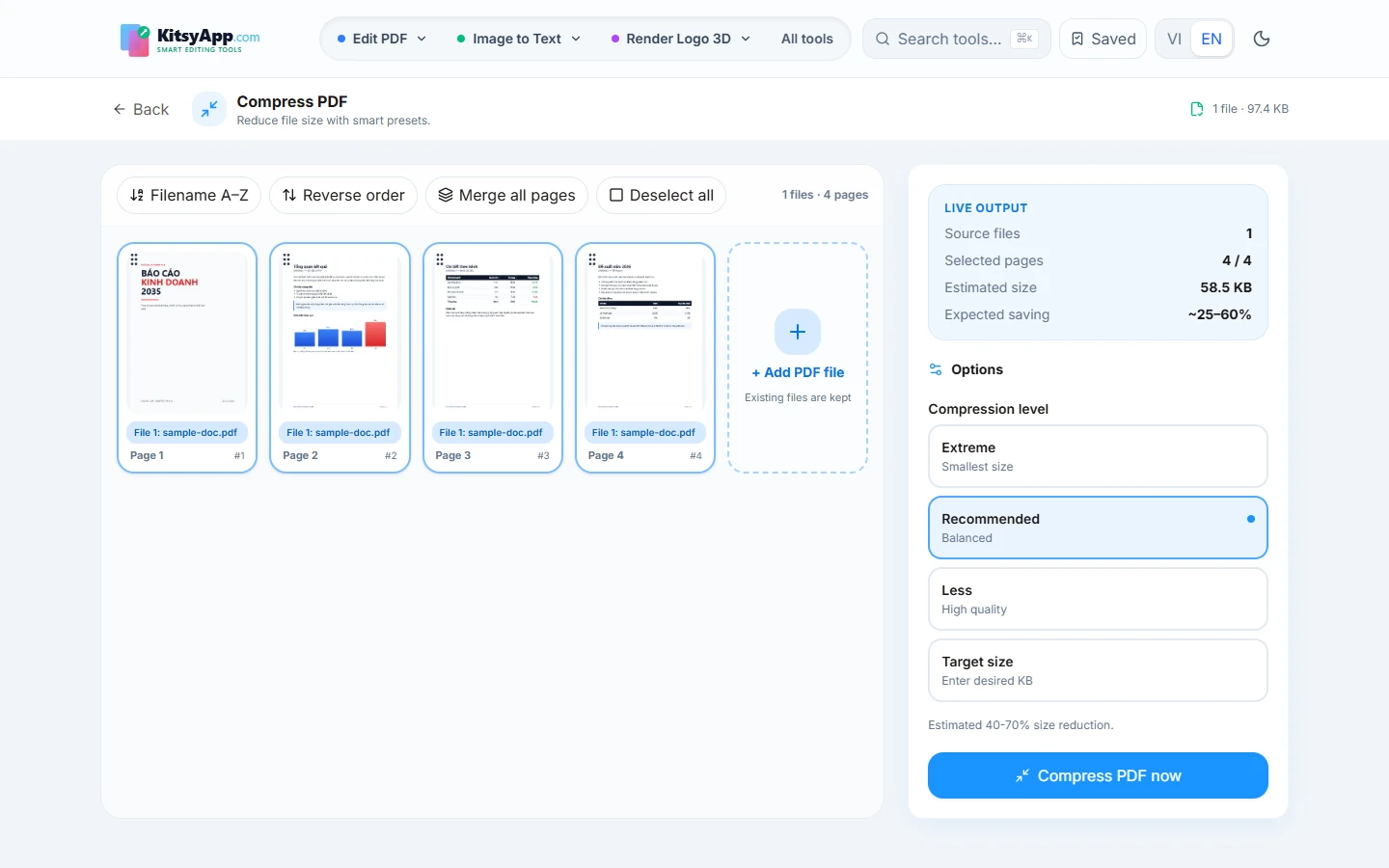Click + Add PDF file link
The width and height of the screenshot is (1389, 868).
pos(798,372)
